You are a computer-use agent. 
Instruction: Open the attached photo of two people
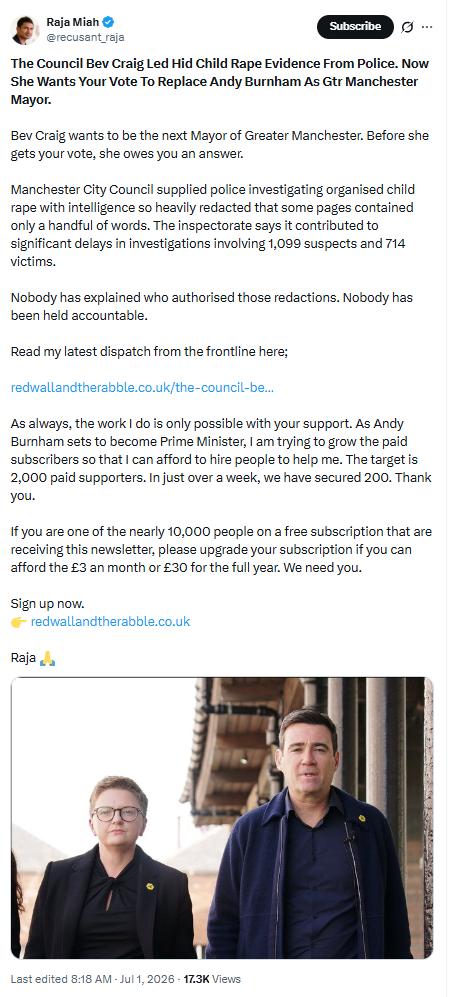222,818
